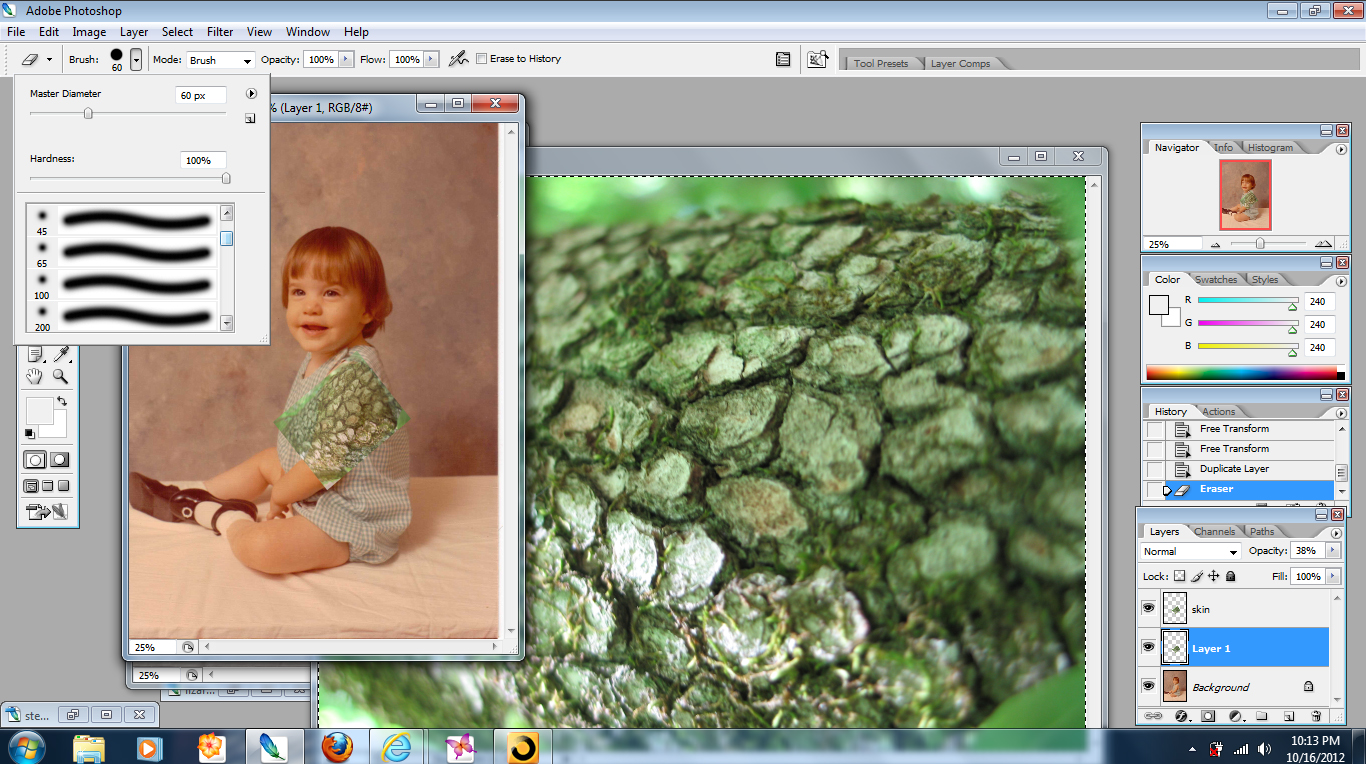Open Firefox from the Windows taskbar
1366x764 pixels.
coord(337,746)
